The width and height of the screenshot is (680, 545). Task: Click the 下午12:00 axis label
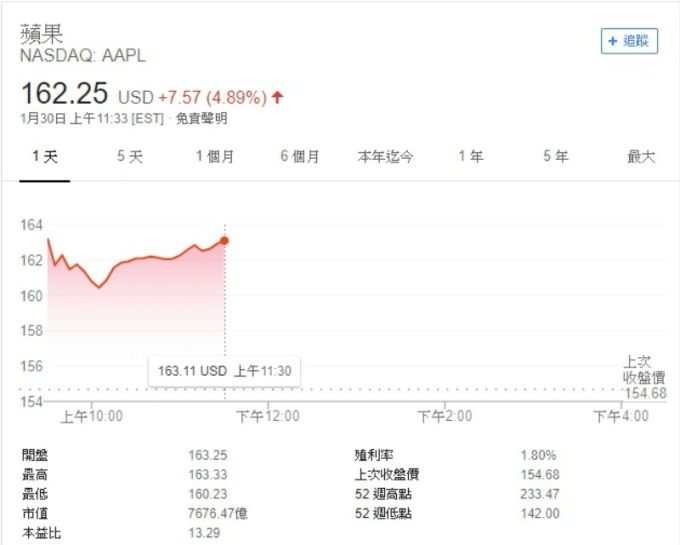pyautogui.click(x=268, y=416)
